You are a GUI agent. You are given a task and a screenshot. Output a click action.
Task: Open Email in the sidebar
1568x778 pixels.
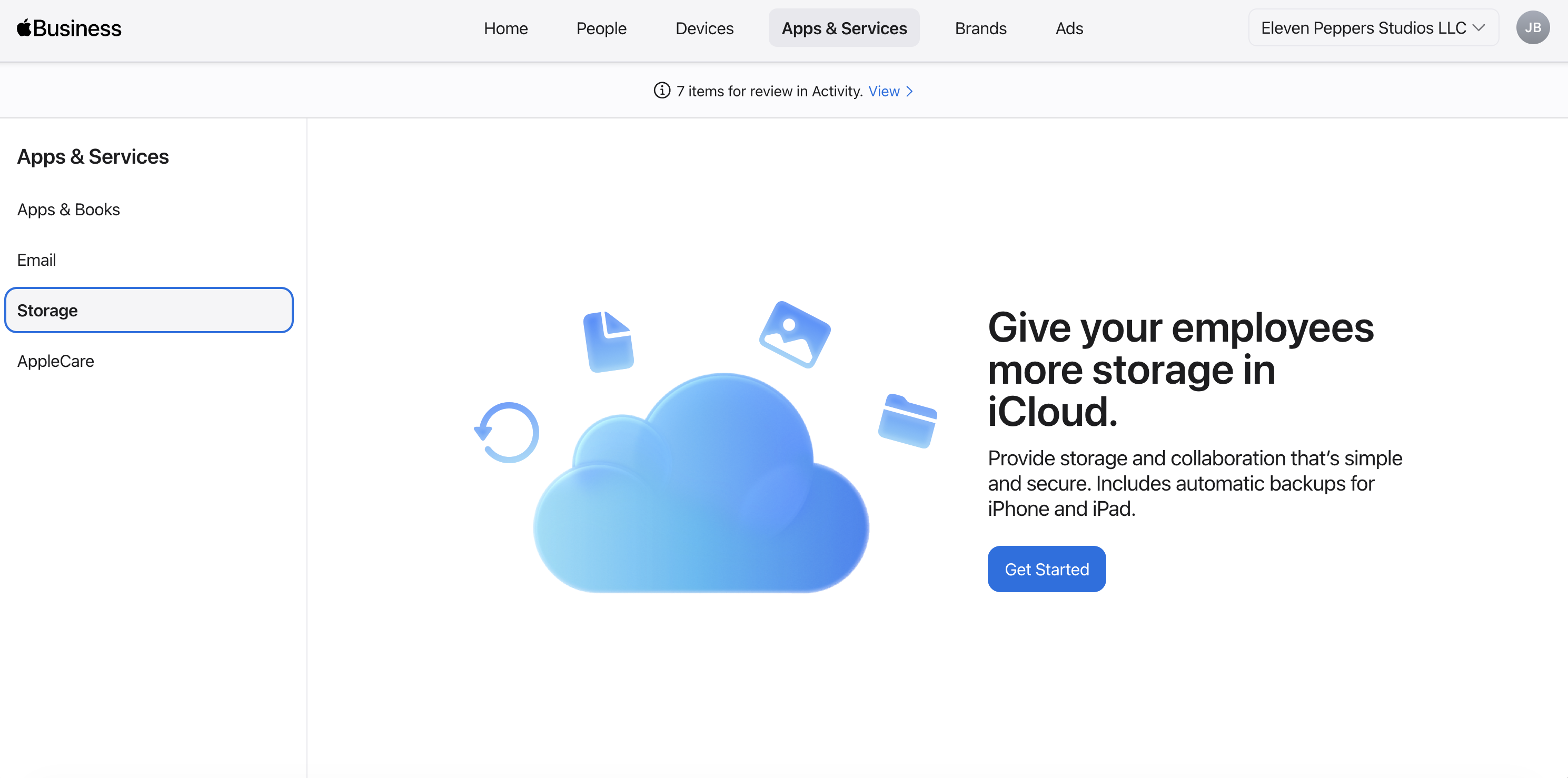click(36, 260)
